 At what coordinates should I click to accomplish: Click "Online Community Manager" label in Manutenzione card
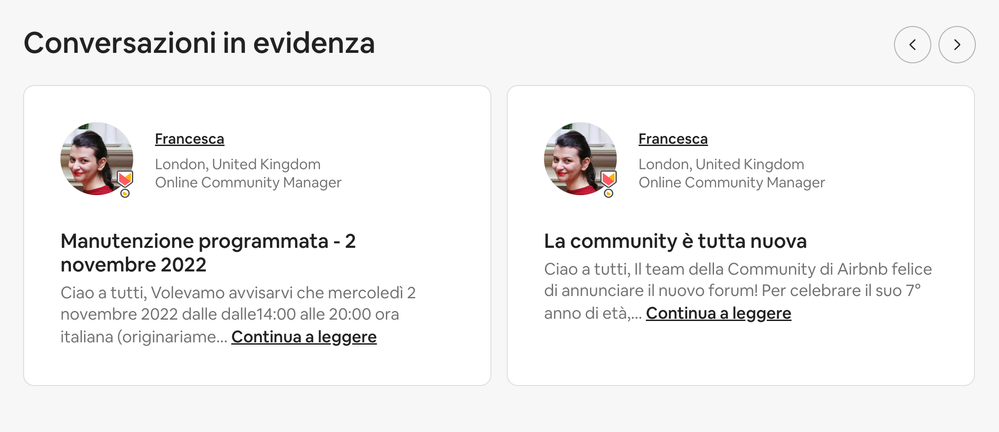coord(248,182)
